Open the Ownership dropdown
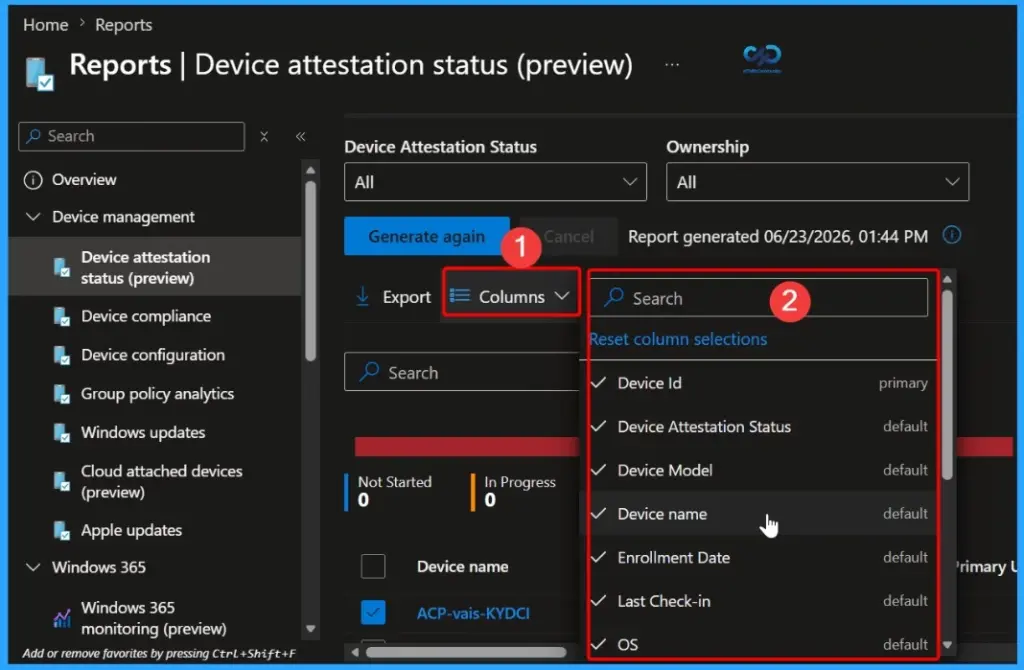 click(x=817, y=182)
